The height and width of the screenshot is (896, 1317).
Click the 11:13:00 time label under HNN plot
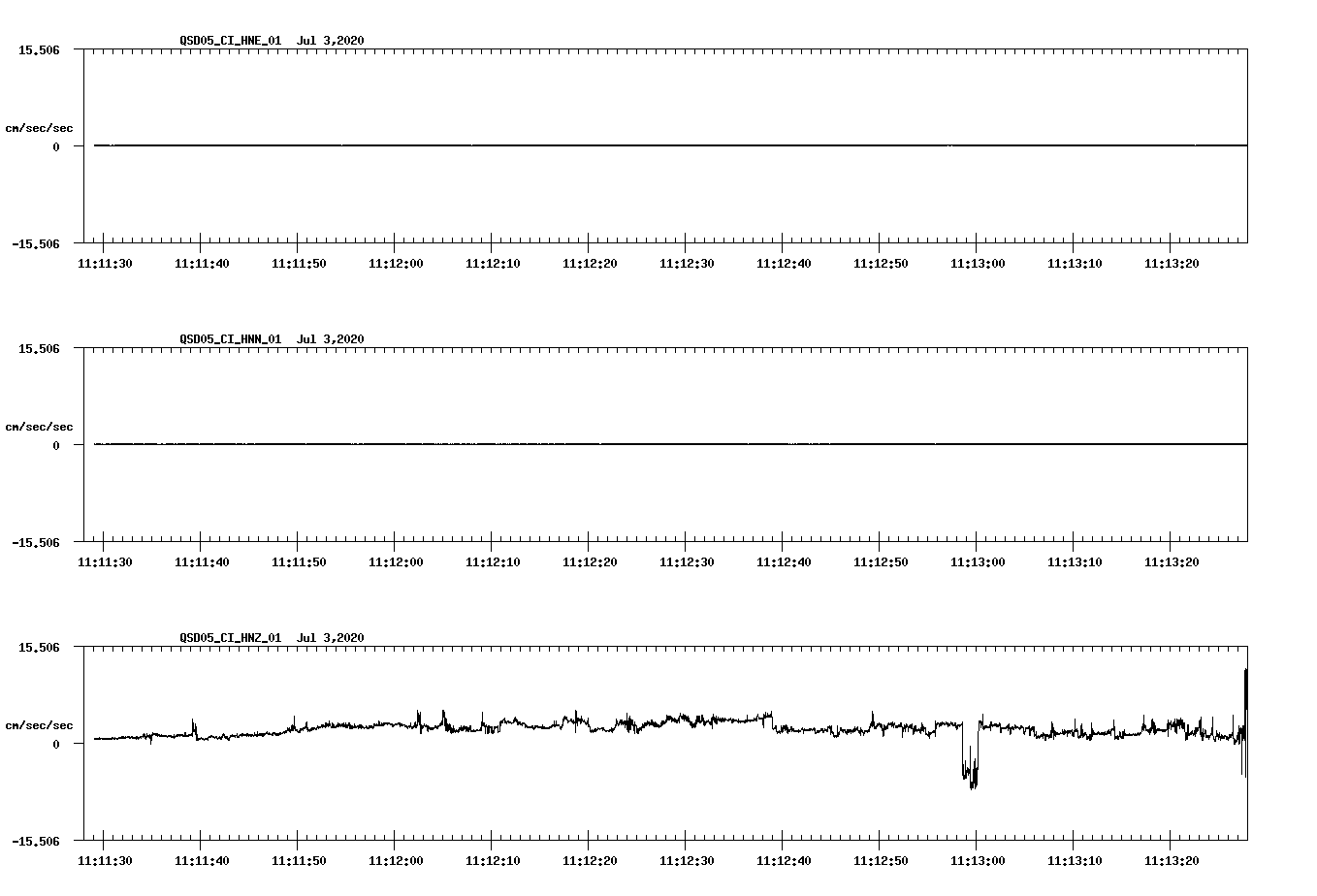coord(978,561)
